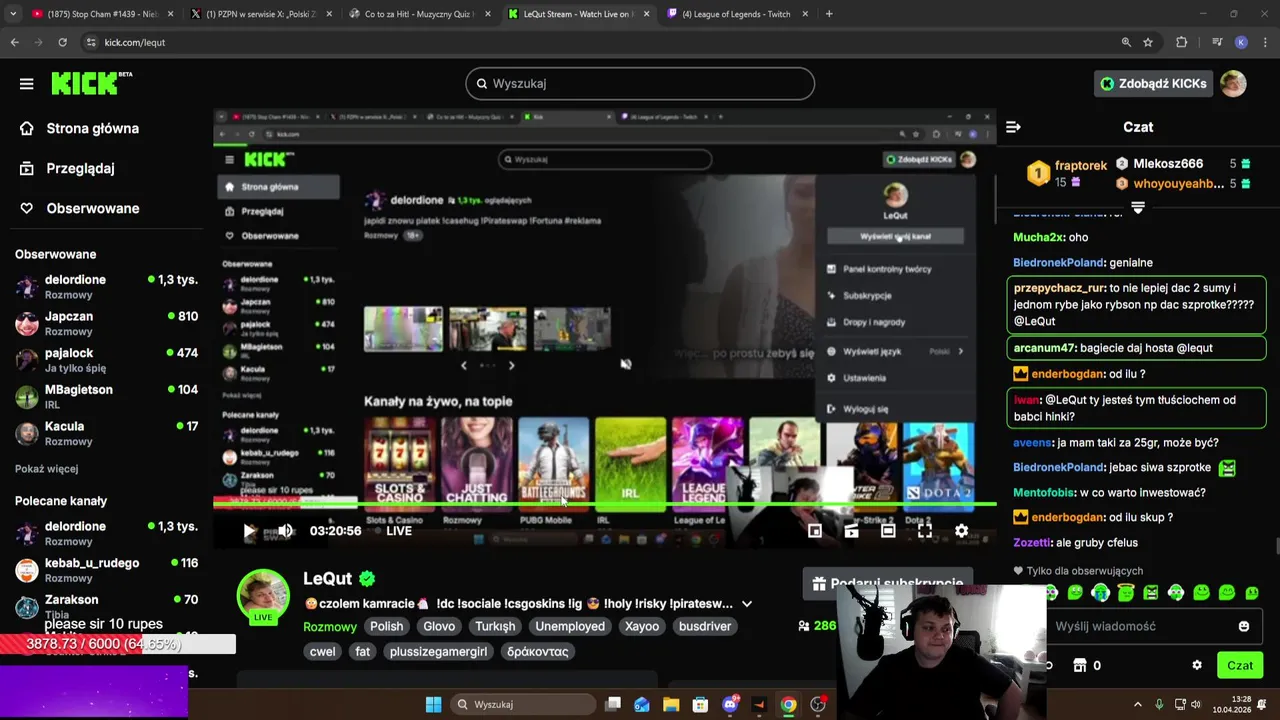Go back in browser history
The width and height of the screenshot is (1280, 720).
[14, 42]
